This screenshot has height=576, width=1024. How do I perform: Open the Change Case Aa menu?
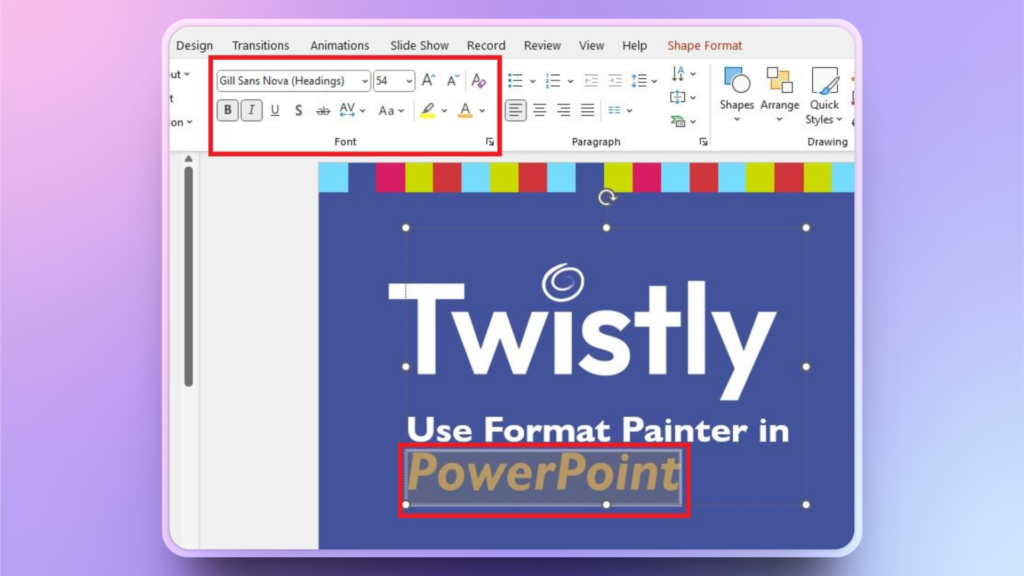[x=391, y=111]
